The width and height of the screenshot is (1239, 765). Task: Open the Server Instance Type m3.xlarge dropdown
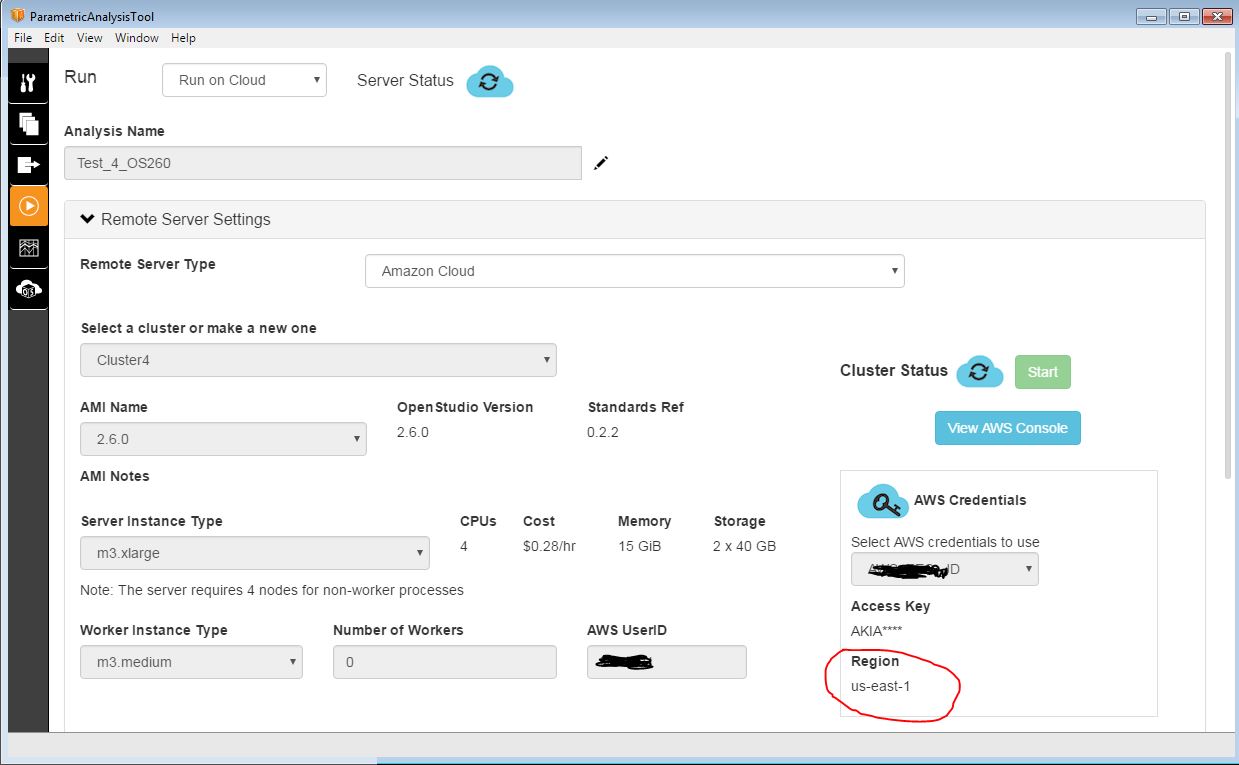255,553
